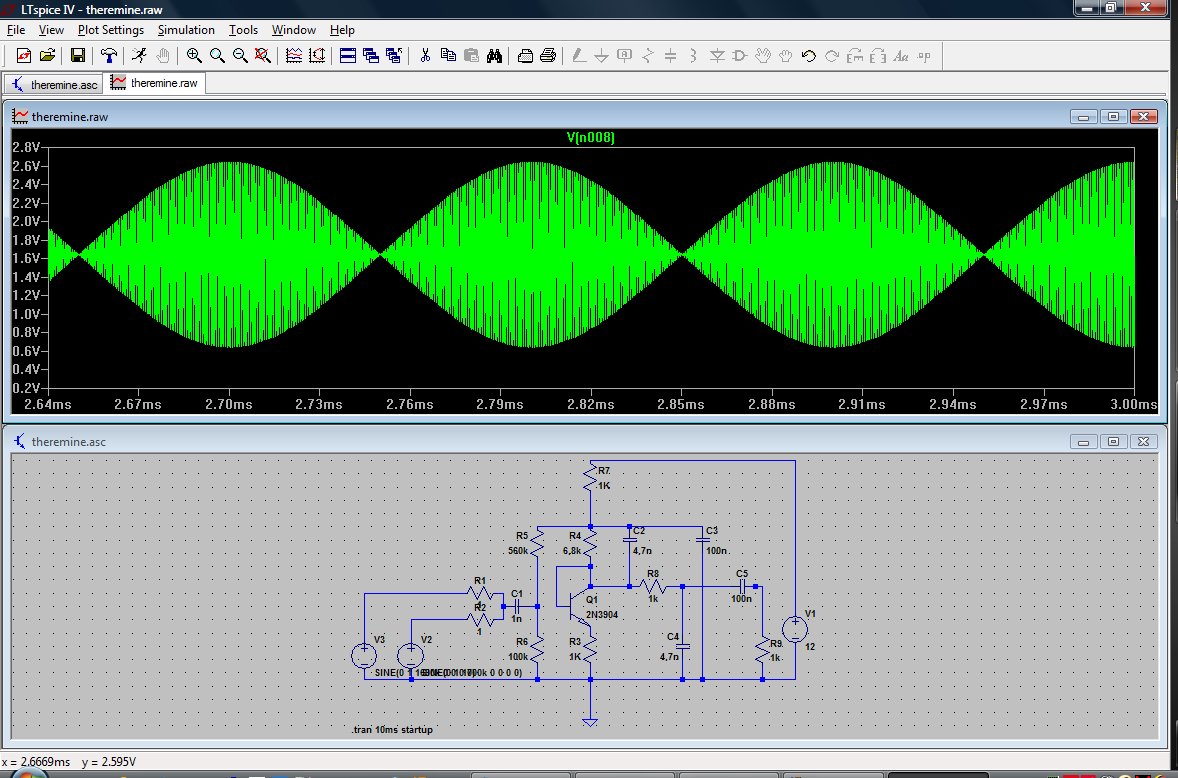Open Control Panel hammer icon
The height and width of the screenshot is (778, 1178).
click(108, 56)
